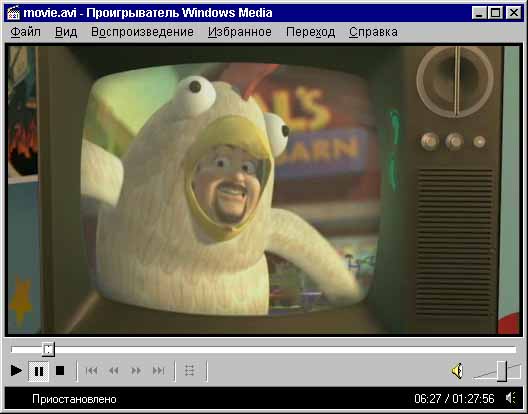The height and width of the screenshot is (414, 528).
Task: Close the Windows Media player window
Action: [x=514, y=13]
